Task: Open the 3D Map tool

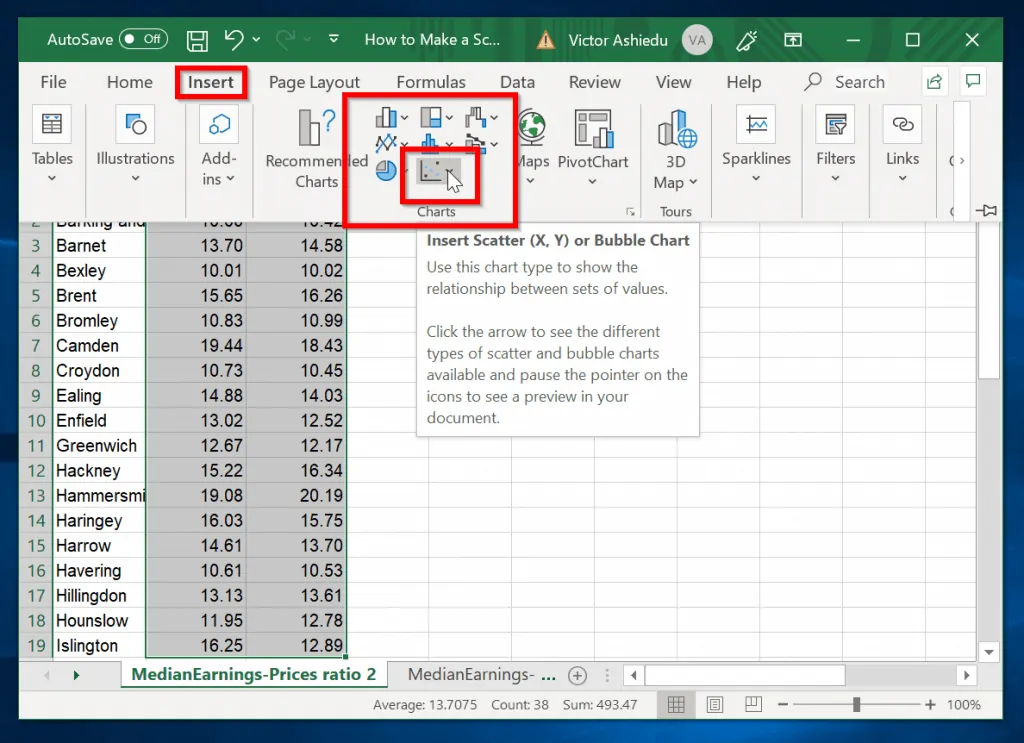Action: [676, 130]
